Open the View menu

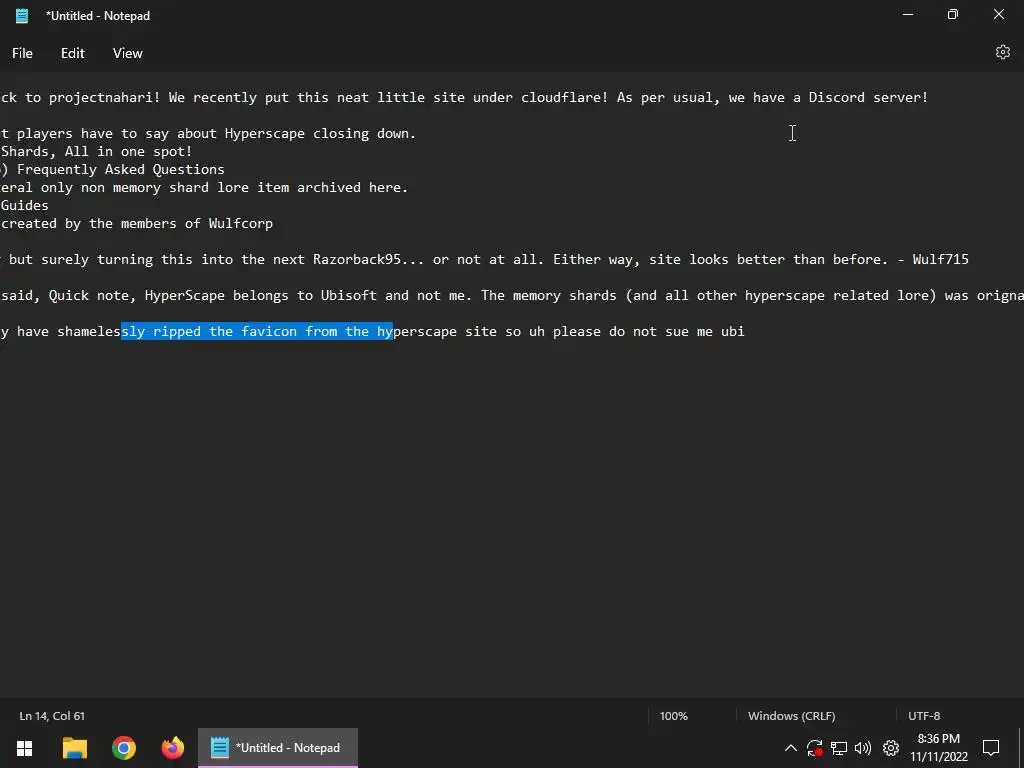[x=127, y=54]
